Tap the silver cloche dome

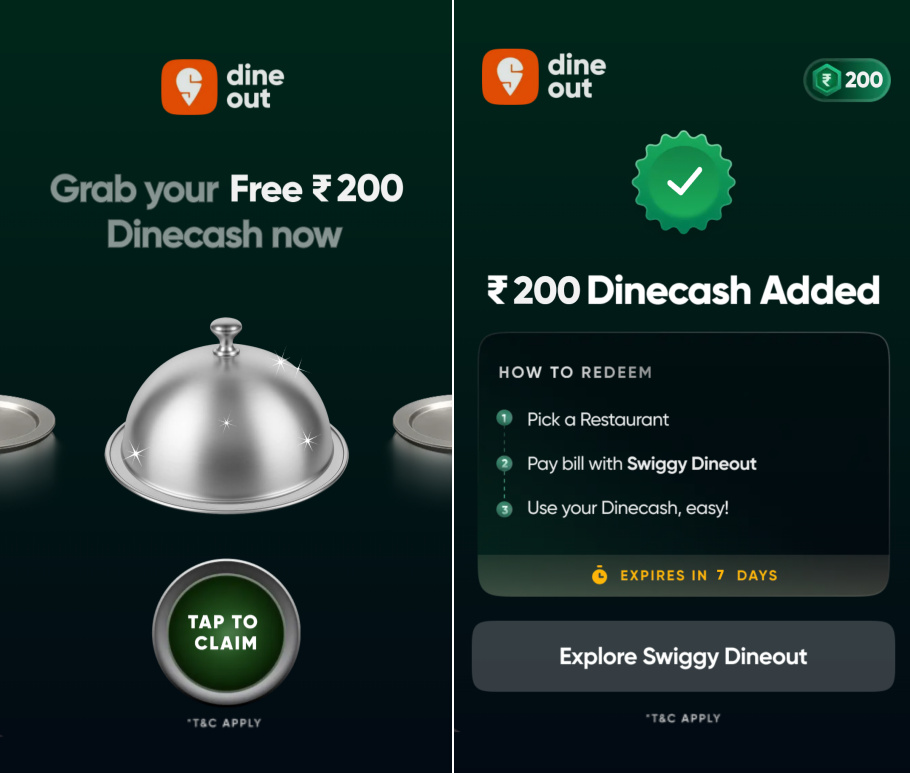(227, 417)
